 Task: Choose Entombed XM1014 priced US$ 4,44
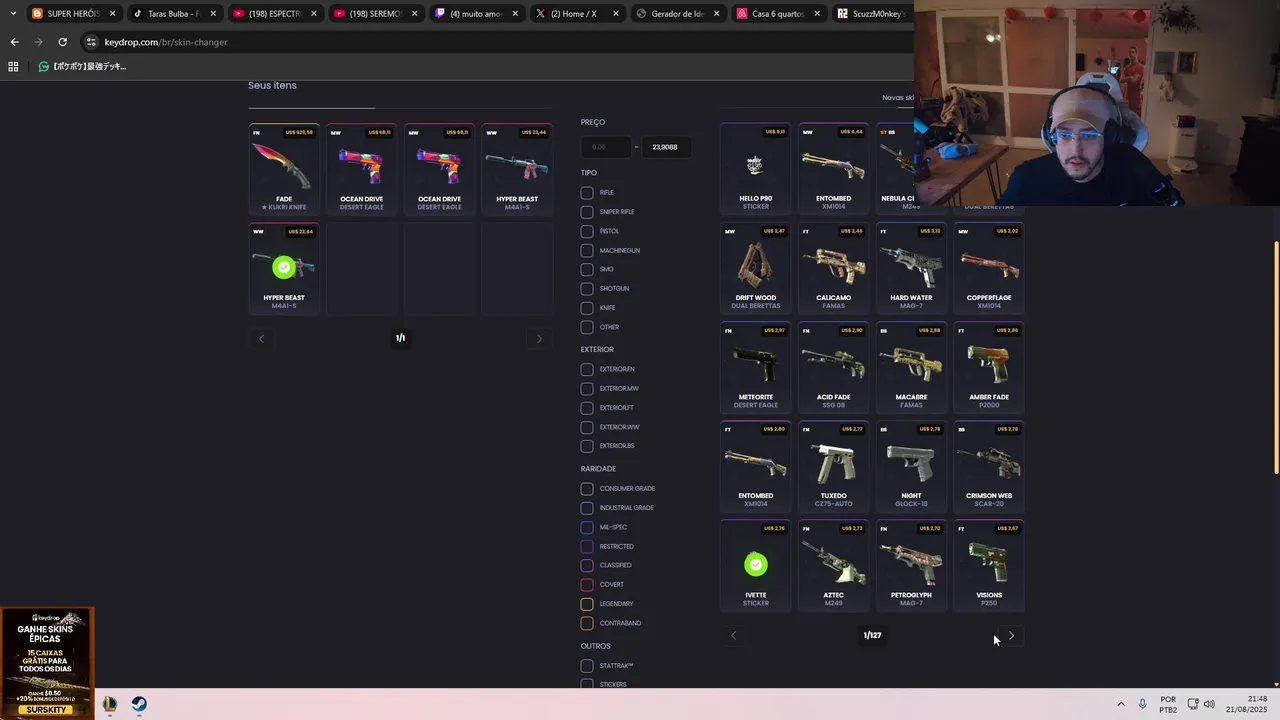click(x=833, y=169)
